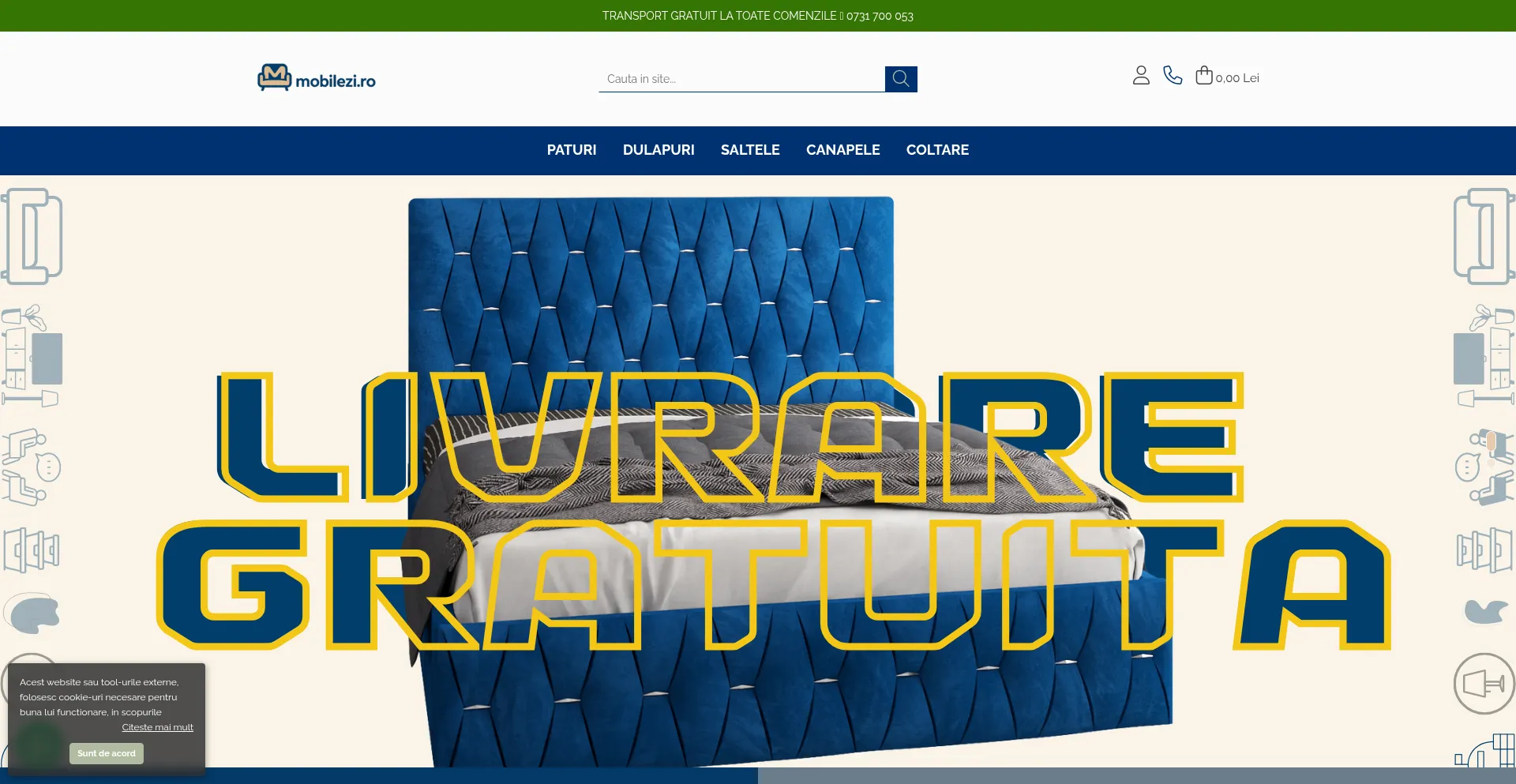Screen dimensions: 1516x784
Task: Open the PATURI menu category
Action: point(571,150)
